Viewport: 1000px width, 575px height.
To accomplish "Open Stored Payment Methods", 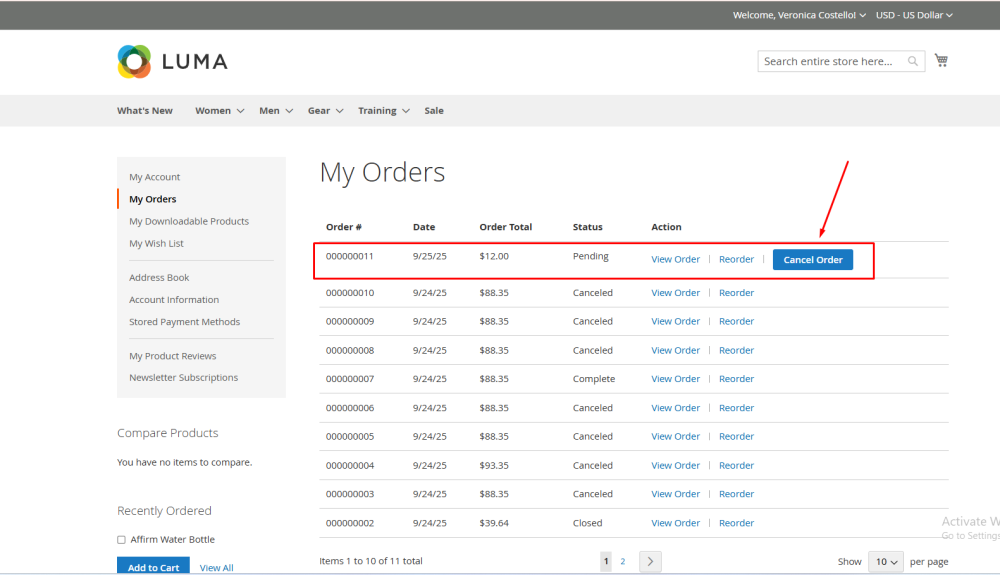I will tap(184, 322).
